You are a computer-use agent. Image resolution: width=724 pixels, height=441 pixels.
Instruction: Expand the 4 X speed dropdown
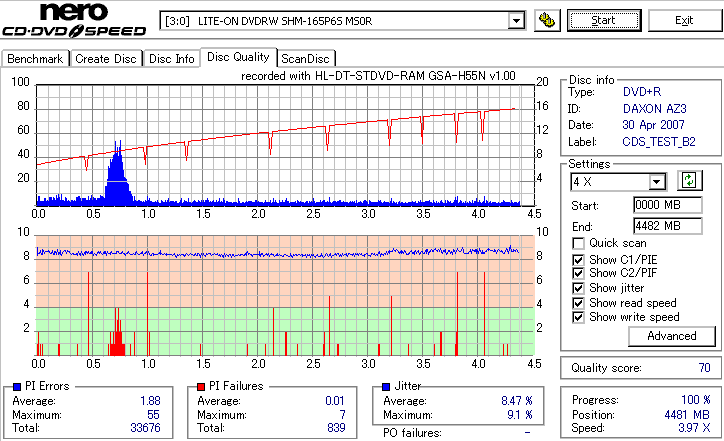coord(656,182)
